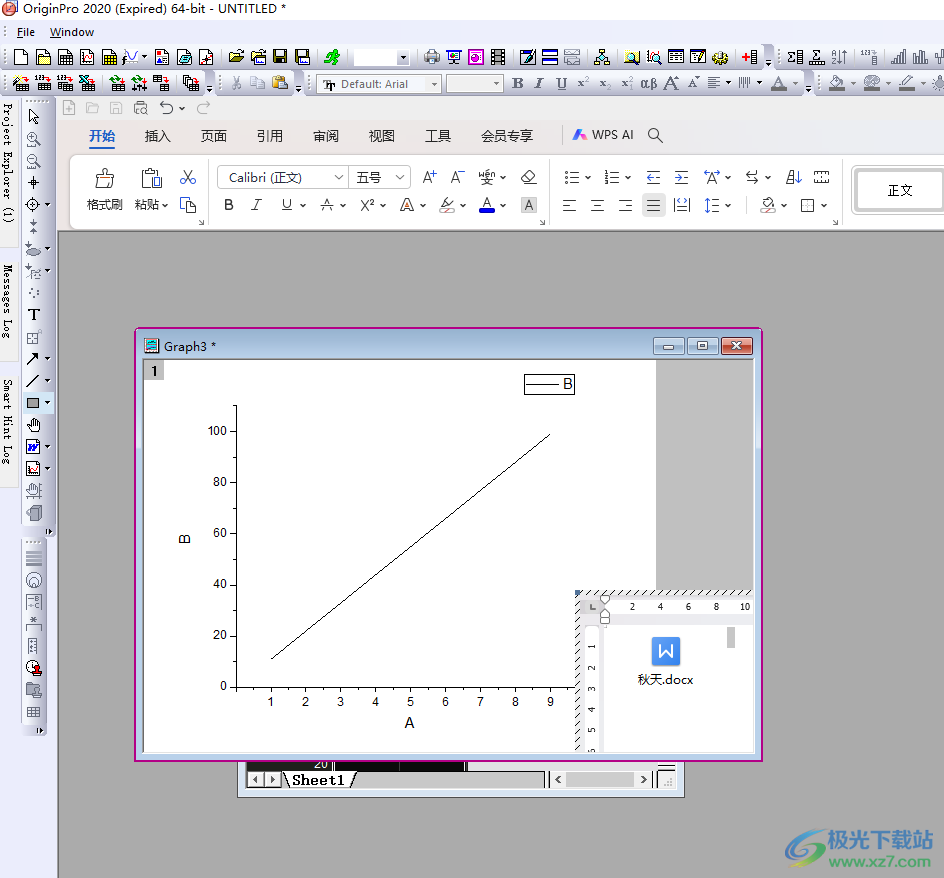Image resolution: width=944 pixels, height=878 pixels.
Task: Select the Text tool in left toolbar
Action: pos(33,314)
